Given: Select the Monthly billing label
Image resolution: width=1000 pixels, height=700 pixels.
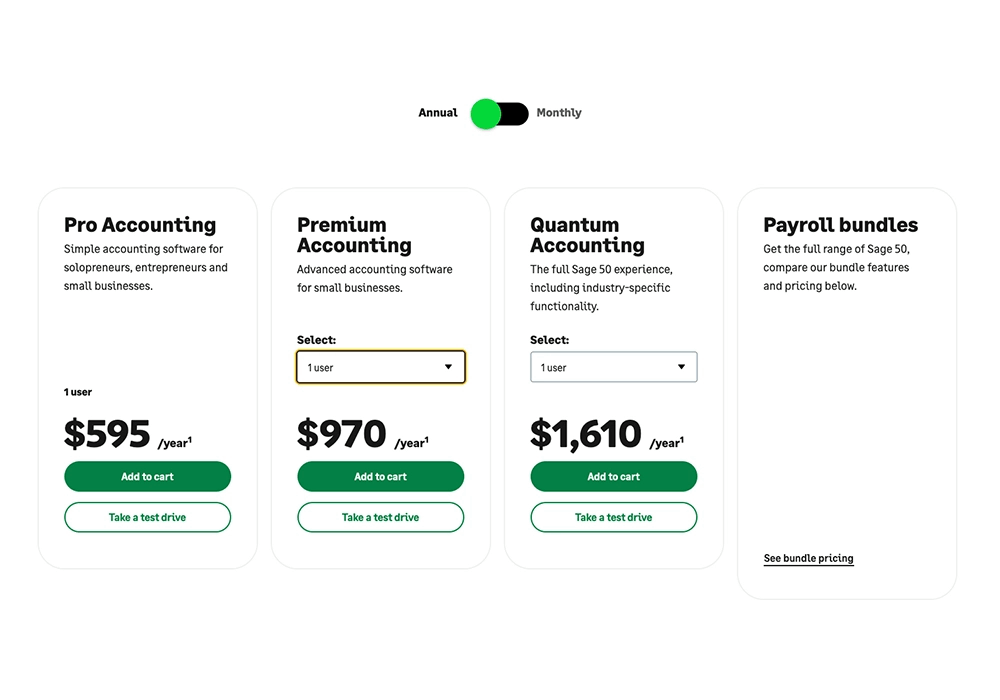Looking at the screenshot, I should pos(559,113).
